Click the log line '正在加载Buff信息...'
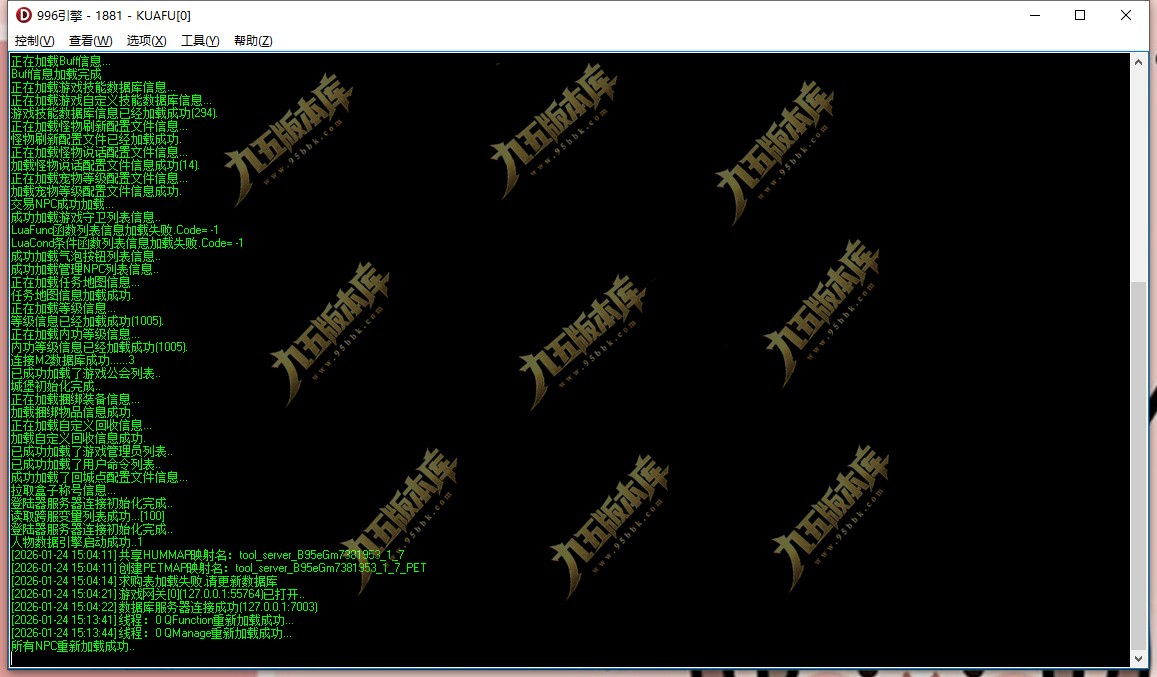The width and height of the screenshot is (1157, 677). 61,61
